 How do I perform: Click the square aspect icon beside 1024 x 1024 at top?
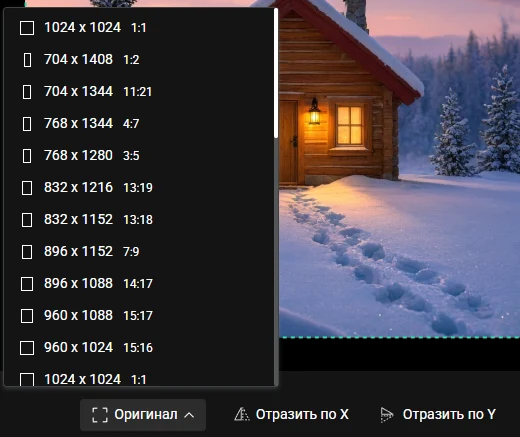click(x=27, y=28)
